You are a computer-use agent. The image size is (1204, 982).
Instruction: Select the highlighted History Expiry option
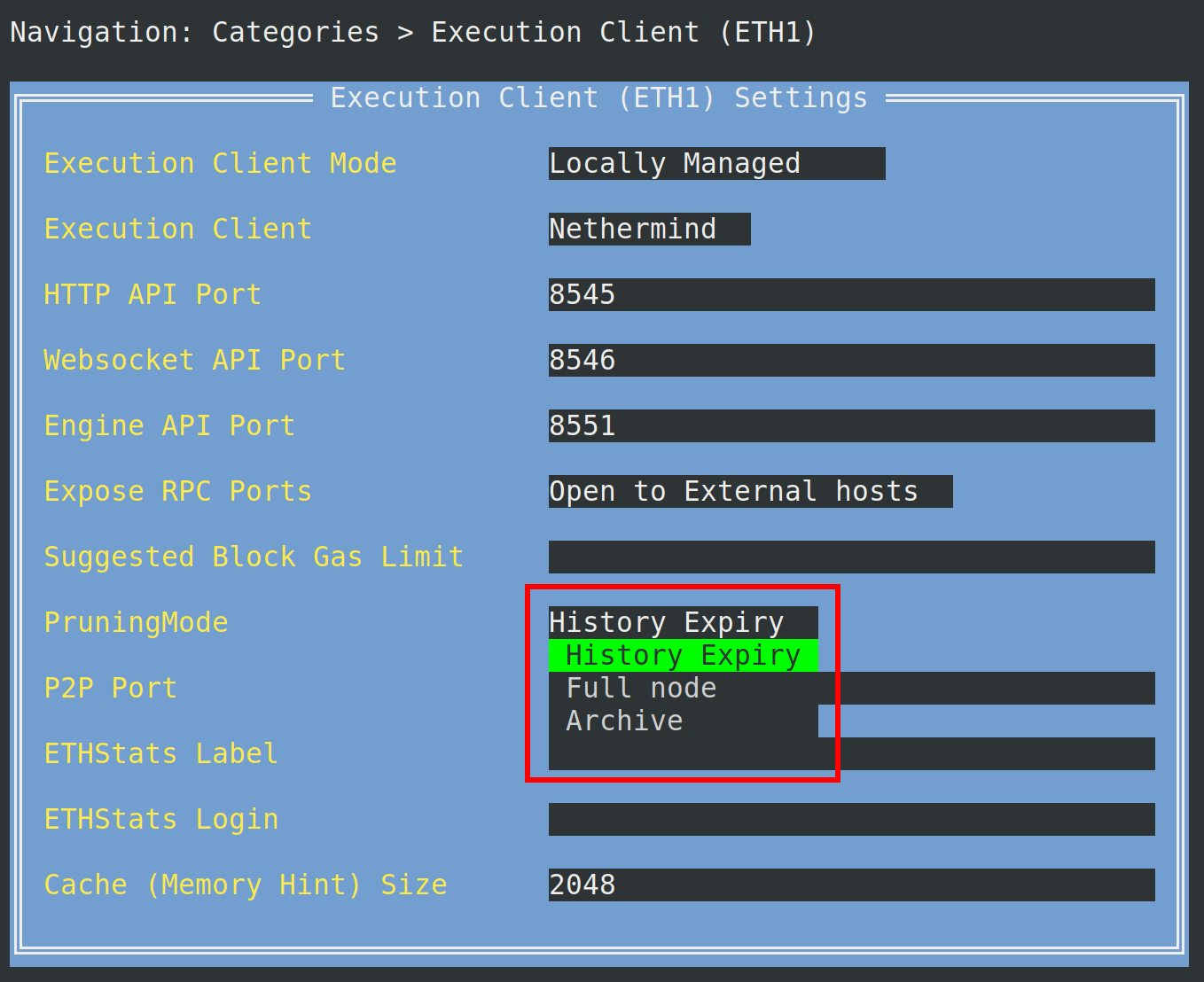point(682,656)
